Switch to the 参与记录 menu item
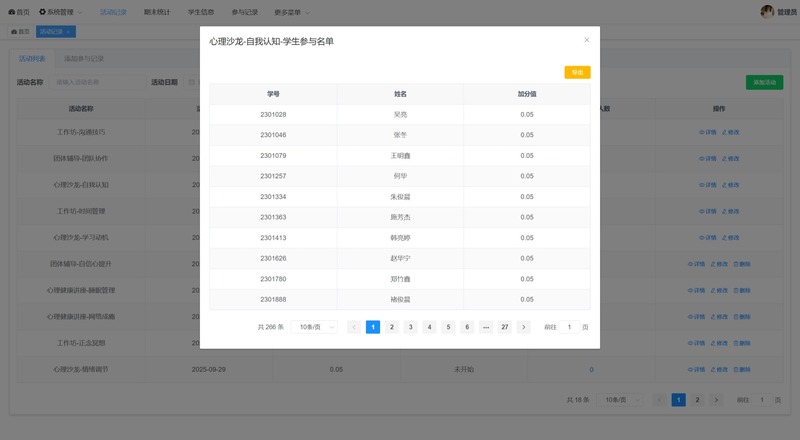This screenshot has width=800, height=440. point(244,12)
